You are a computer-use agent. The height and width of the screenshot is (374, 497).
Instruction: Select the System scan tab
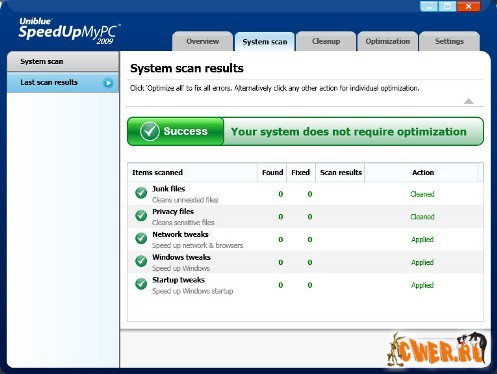coord(265,42)
